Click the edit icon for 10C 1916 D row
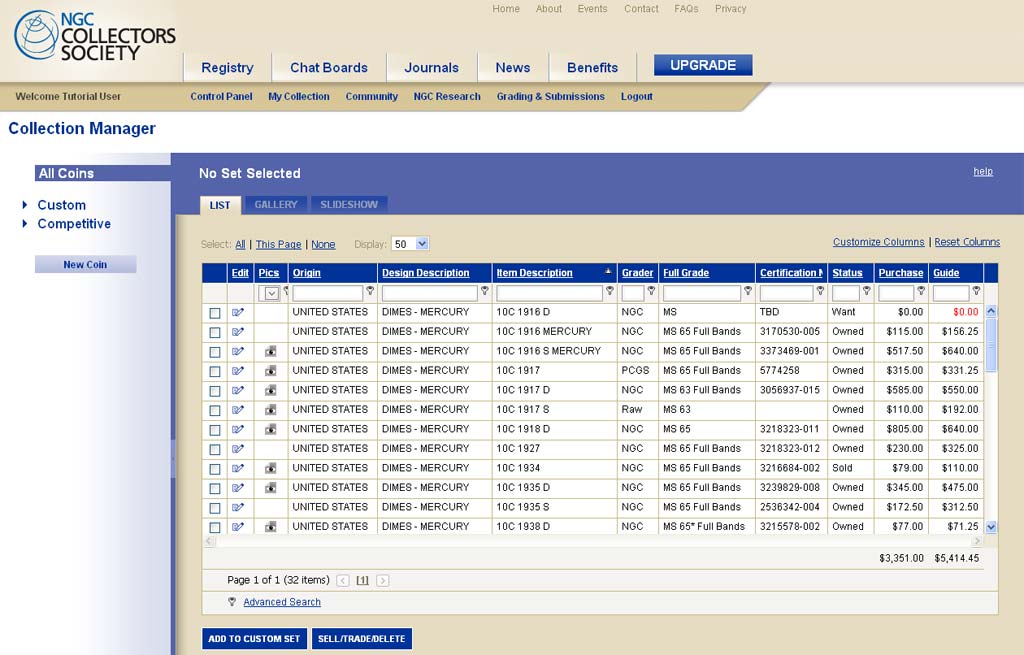1024x655 pixels. pos(238,312)
